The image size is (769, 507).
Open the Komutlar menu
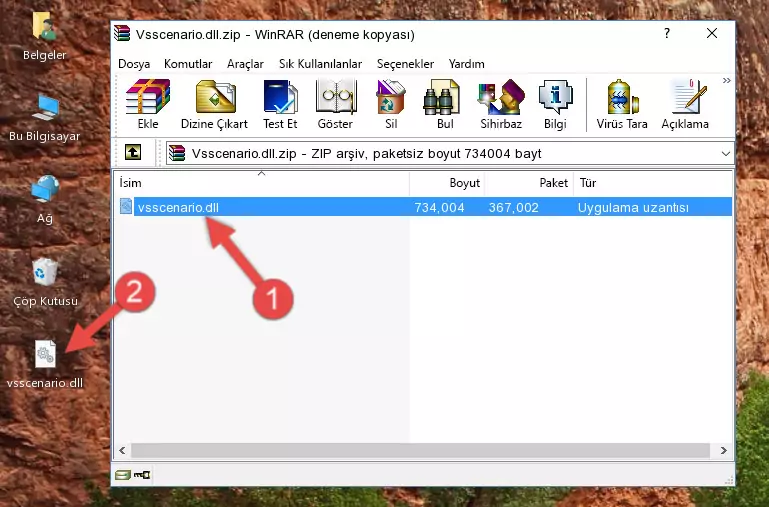(188, 64)
